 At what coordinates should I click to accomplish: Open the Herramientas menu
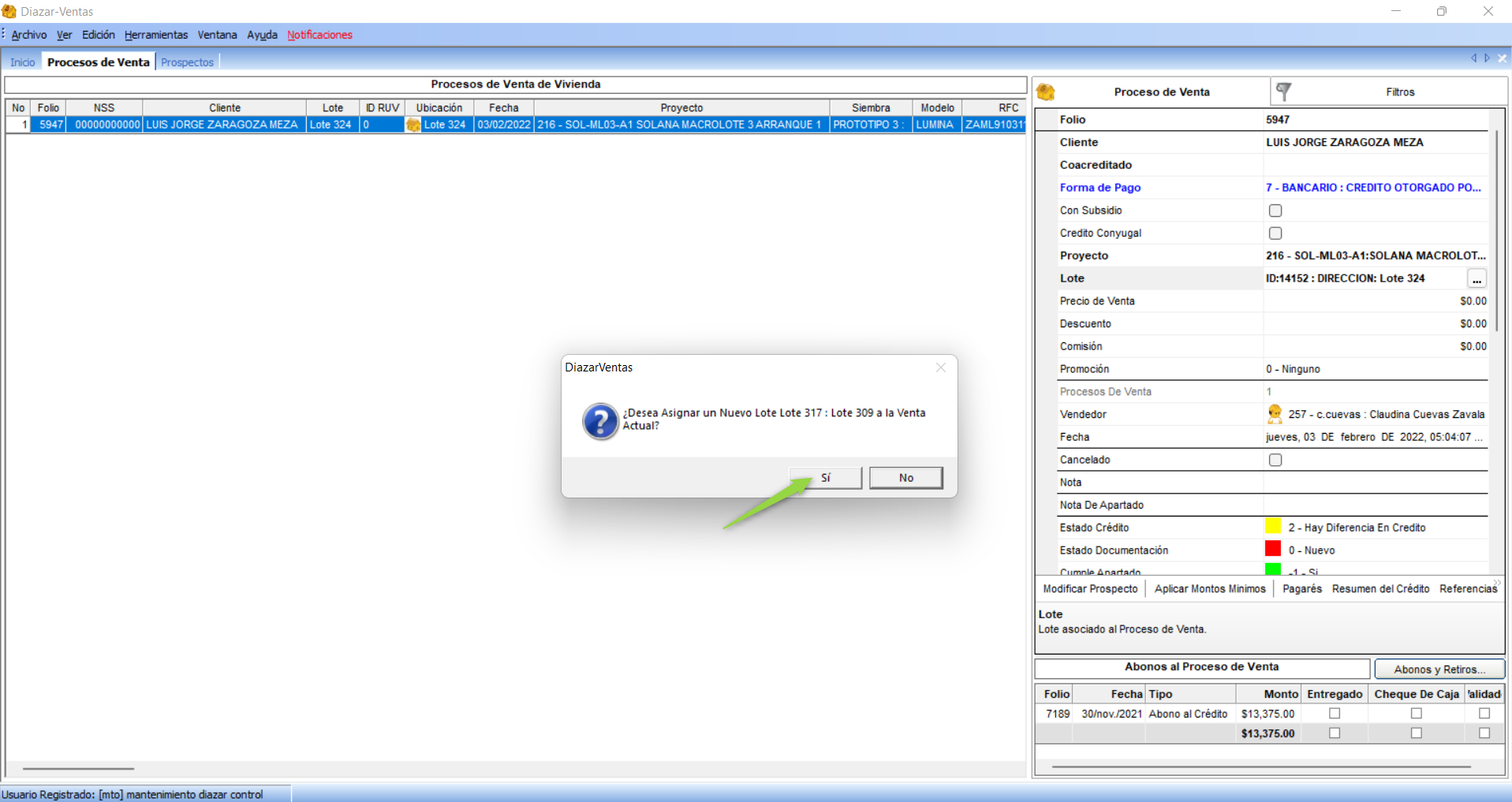click(x=156, y=35)
